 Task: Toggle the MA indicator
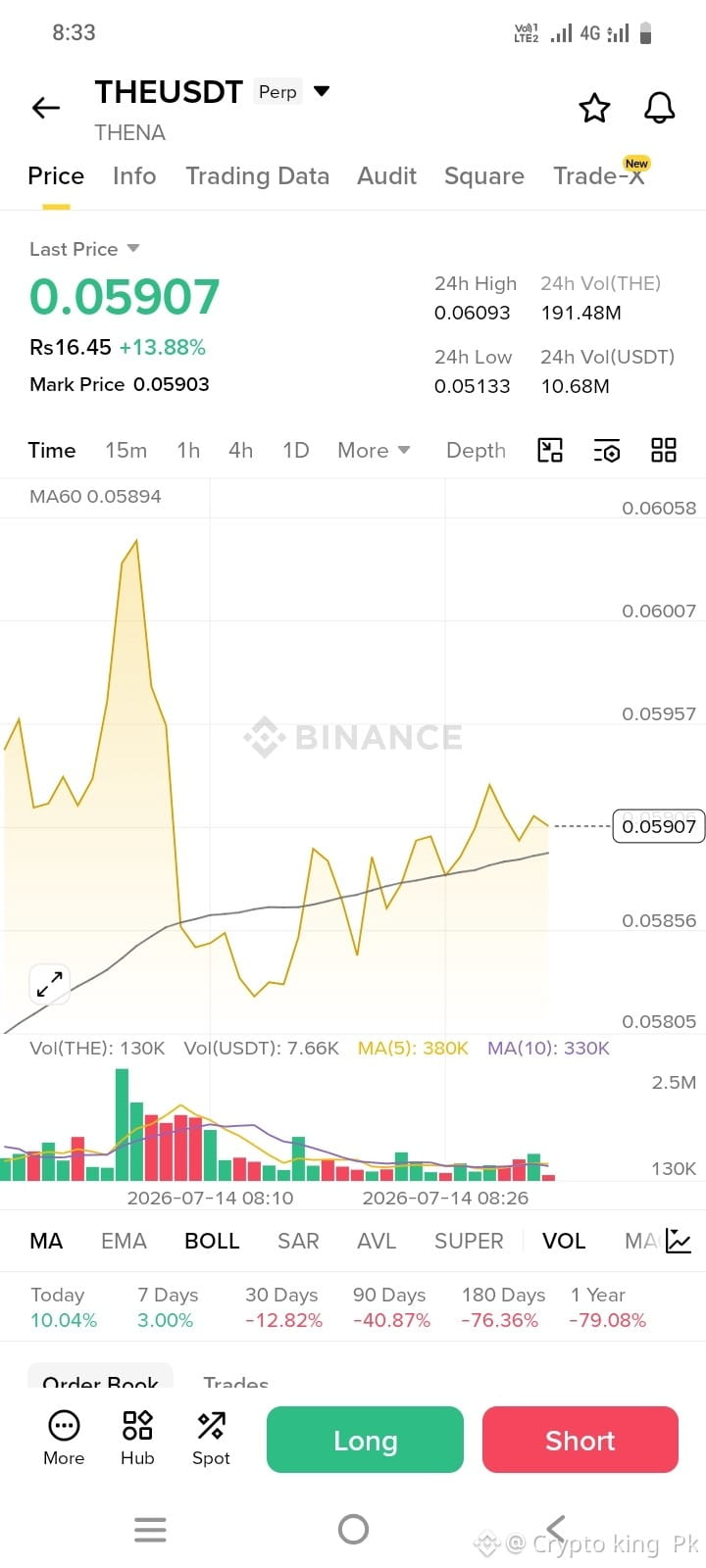click(x=46, y=1241)
